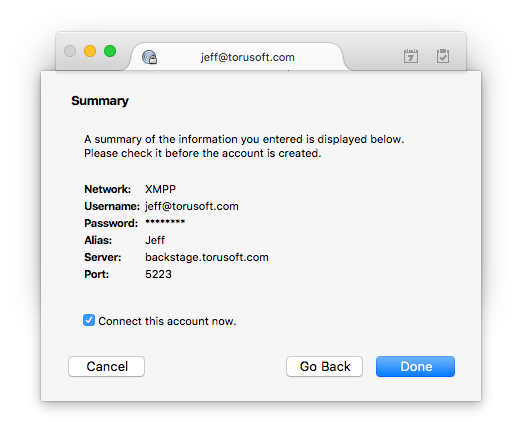The width and height of the screenshot is (522, 422).
Task: Click the clipboard checkmark tasks icon
Action: coord(443,56)
